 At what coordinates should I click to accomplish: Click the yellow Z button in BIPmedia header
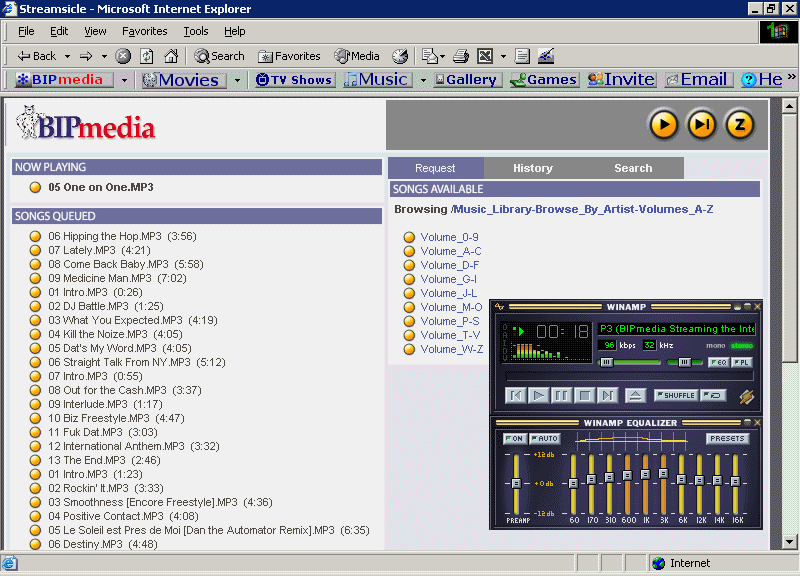click(740, 124)
